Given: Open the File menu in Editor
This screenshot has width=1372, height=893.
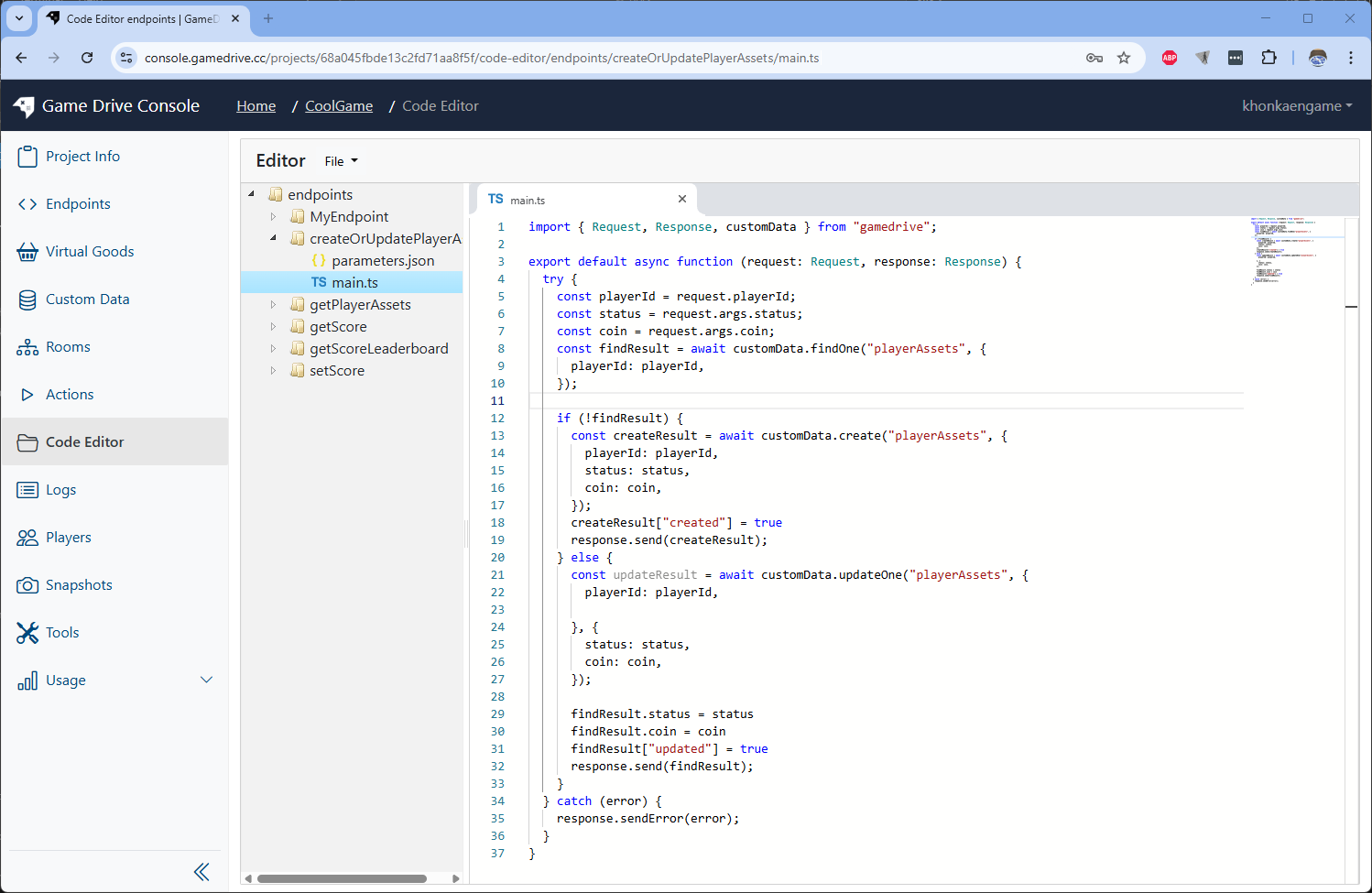Looking at the screenshot, I should (x=340, y=160).
